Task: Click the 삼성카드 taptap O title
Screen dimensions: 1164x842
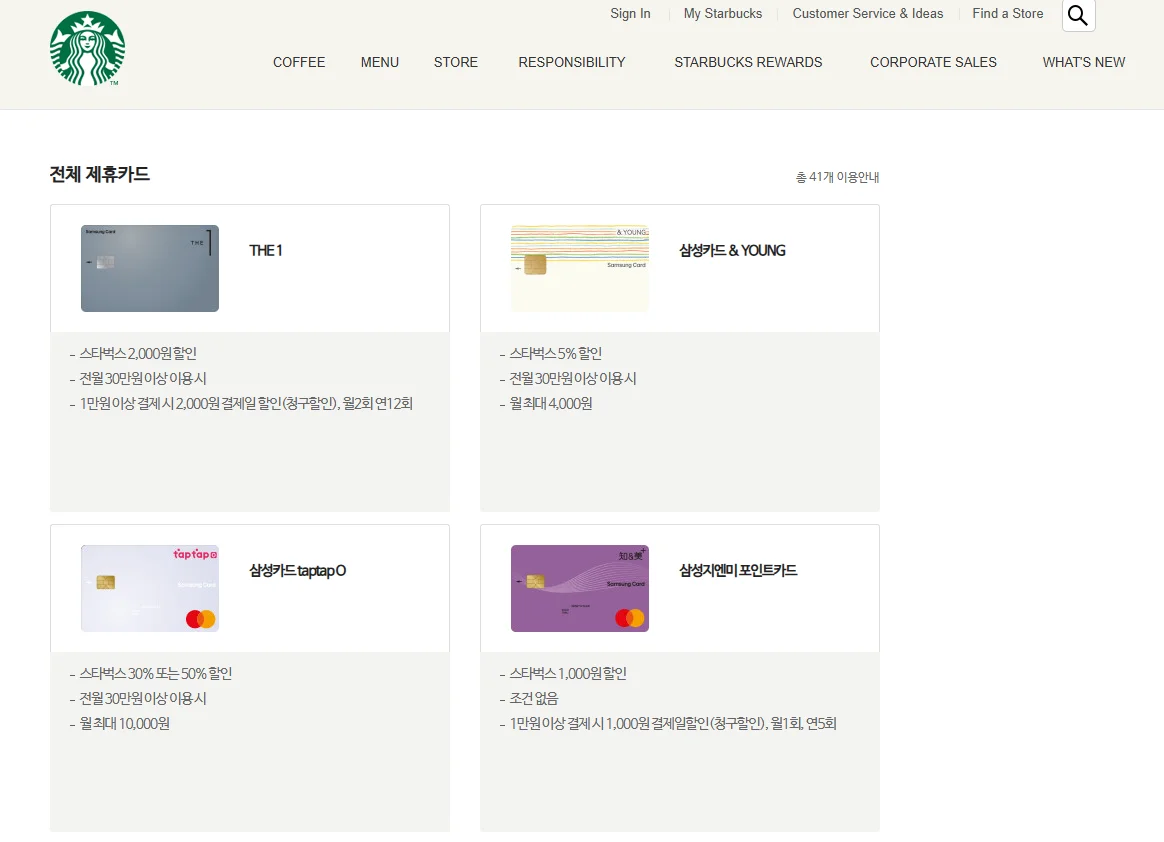Action: coord(298,571)
